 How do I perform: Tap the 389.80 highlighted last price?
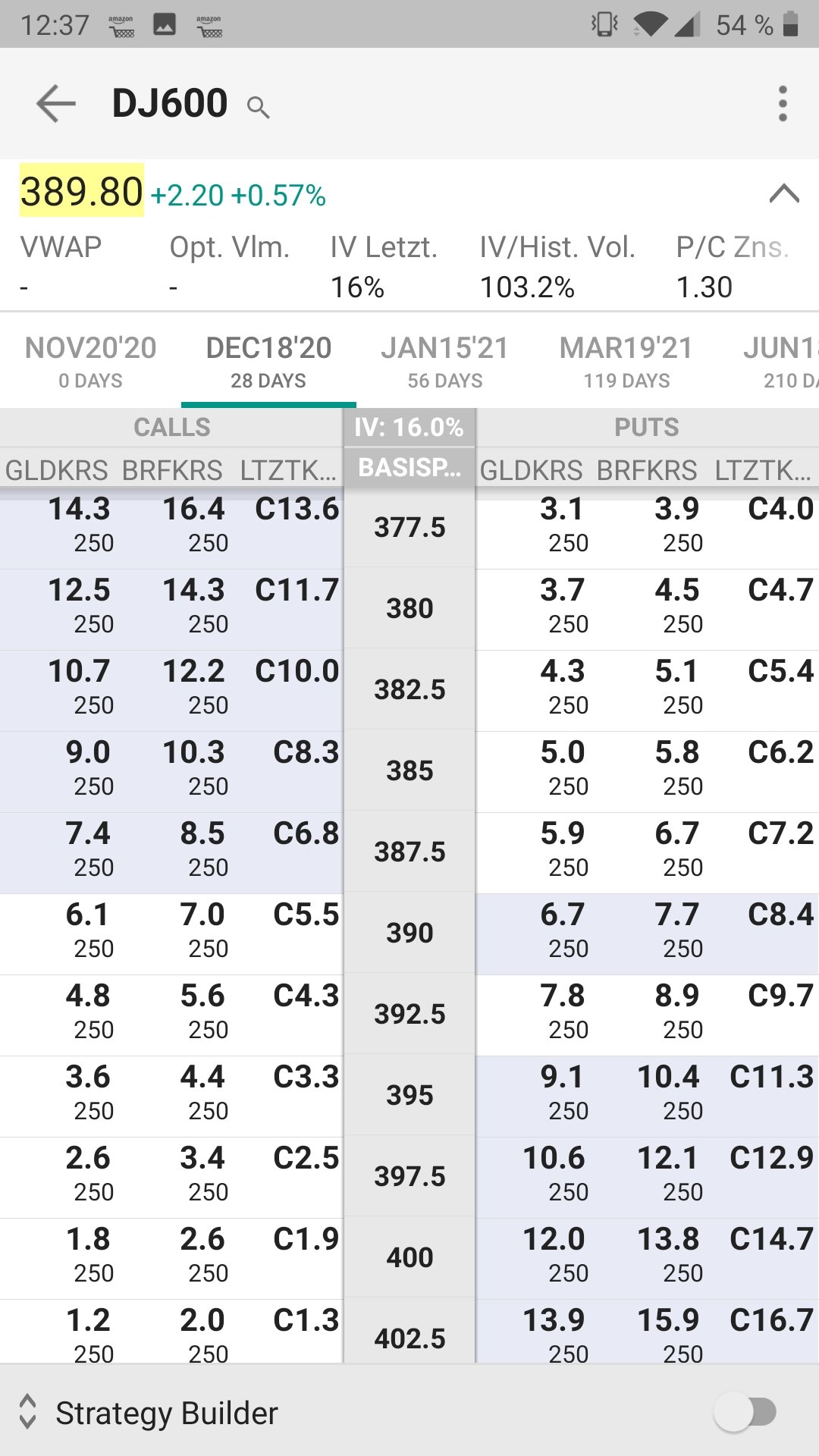point(82,191)
